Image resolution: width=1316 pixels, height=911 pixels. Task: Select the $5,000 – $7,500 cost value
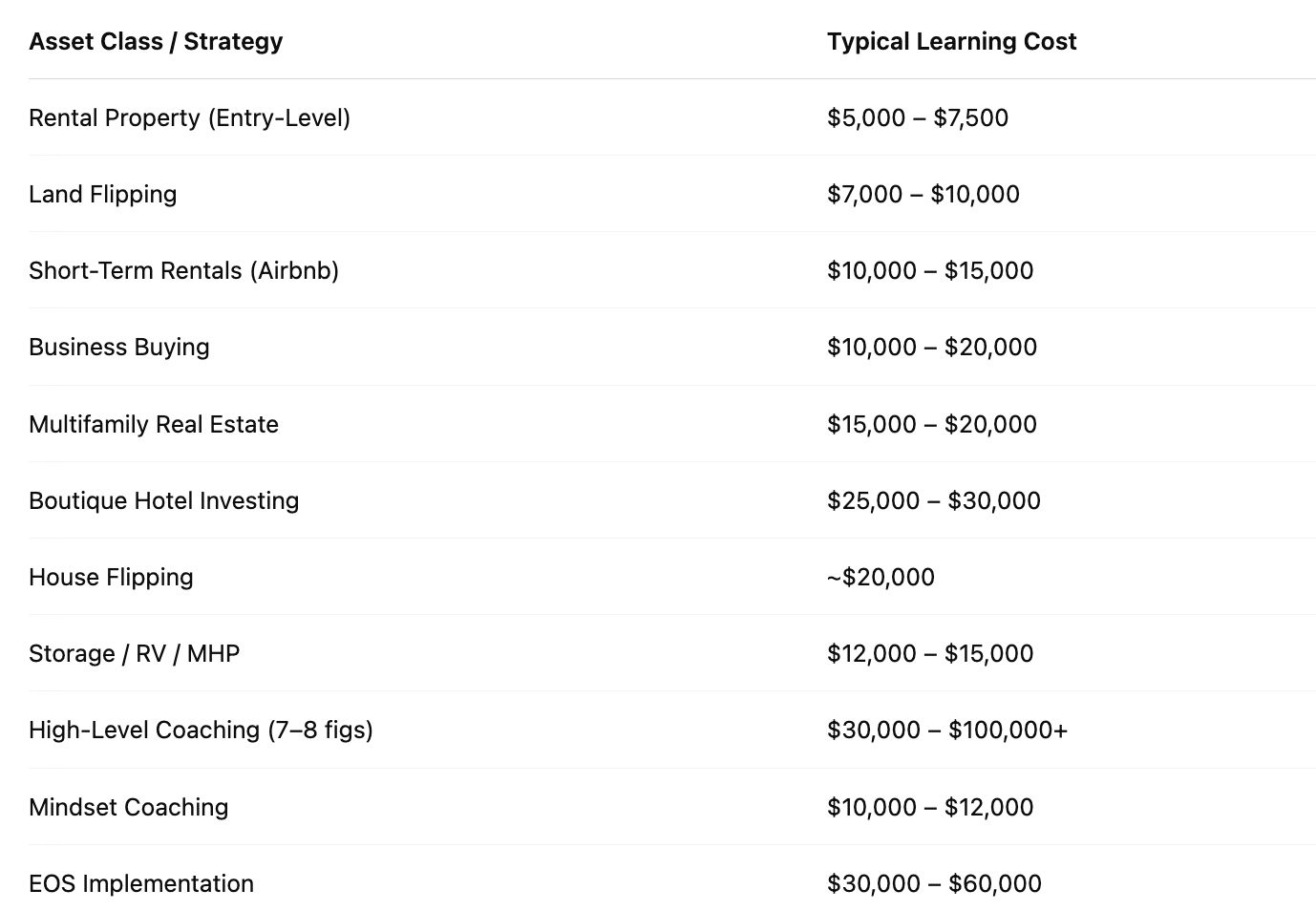pyautogui.click(x=918, y=118)
